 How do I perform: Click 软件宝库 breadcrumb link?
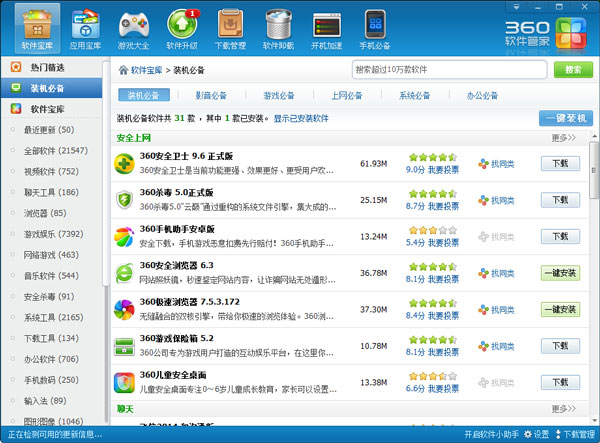coord(147,70)
